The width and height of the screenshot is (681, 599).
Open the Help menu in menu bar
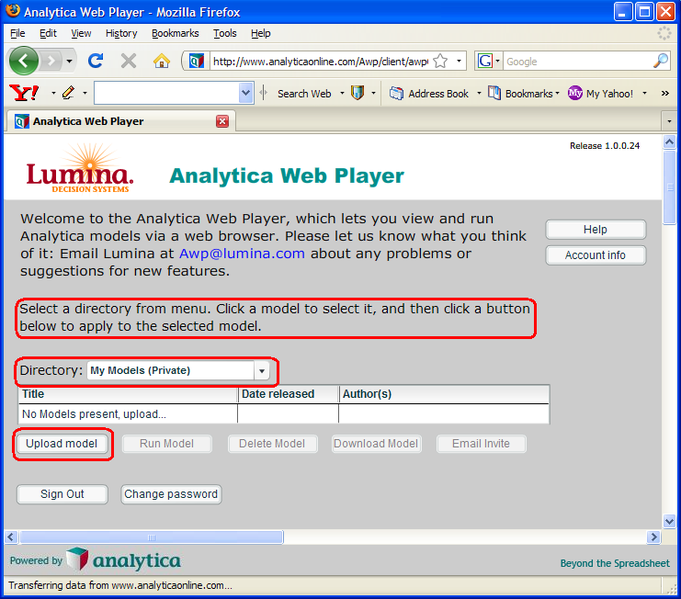click(261, 33)
